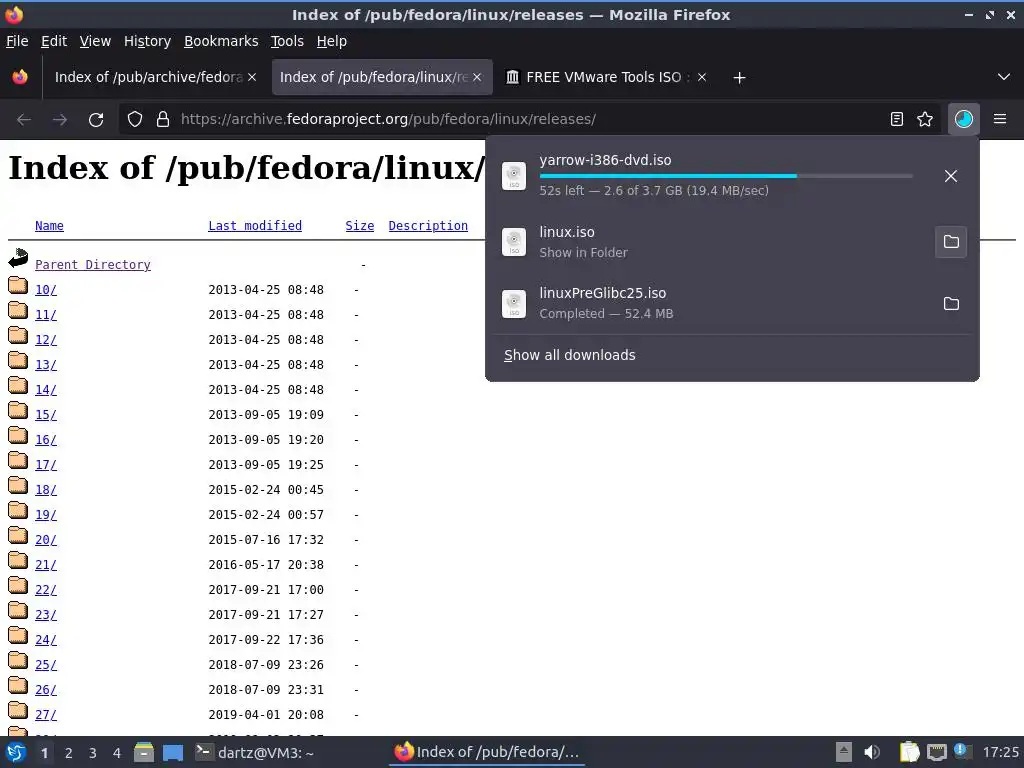Open folder containing linuxPreGlibc25.iso
Screen dimensions: 1024x768
pyautogui.click(x=951, y=304)
